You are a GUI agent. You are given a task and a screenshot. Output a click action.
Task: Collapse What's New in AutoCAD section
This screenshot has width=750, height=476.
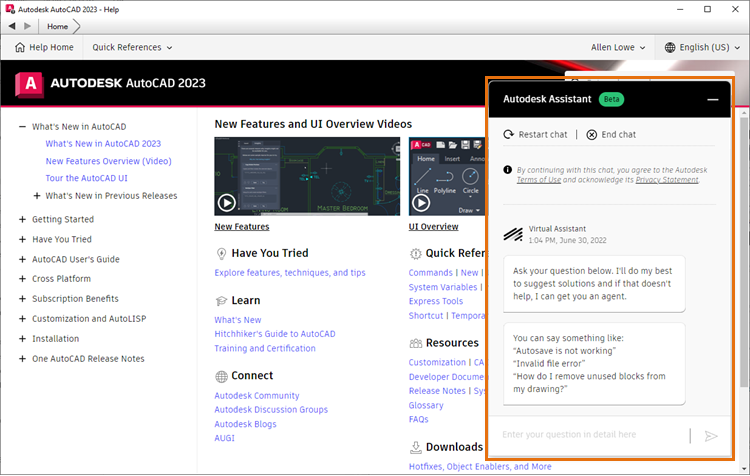click(22, 127)
